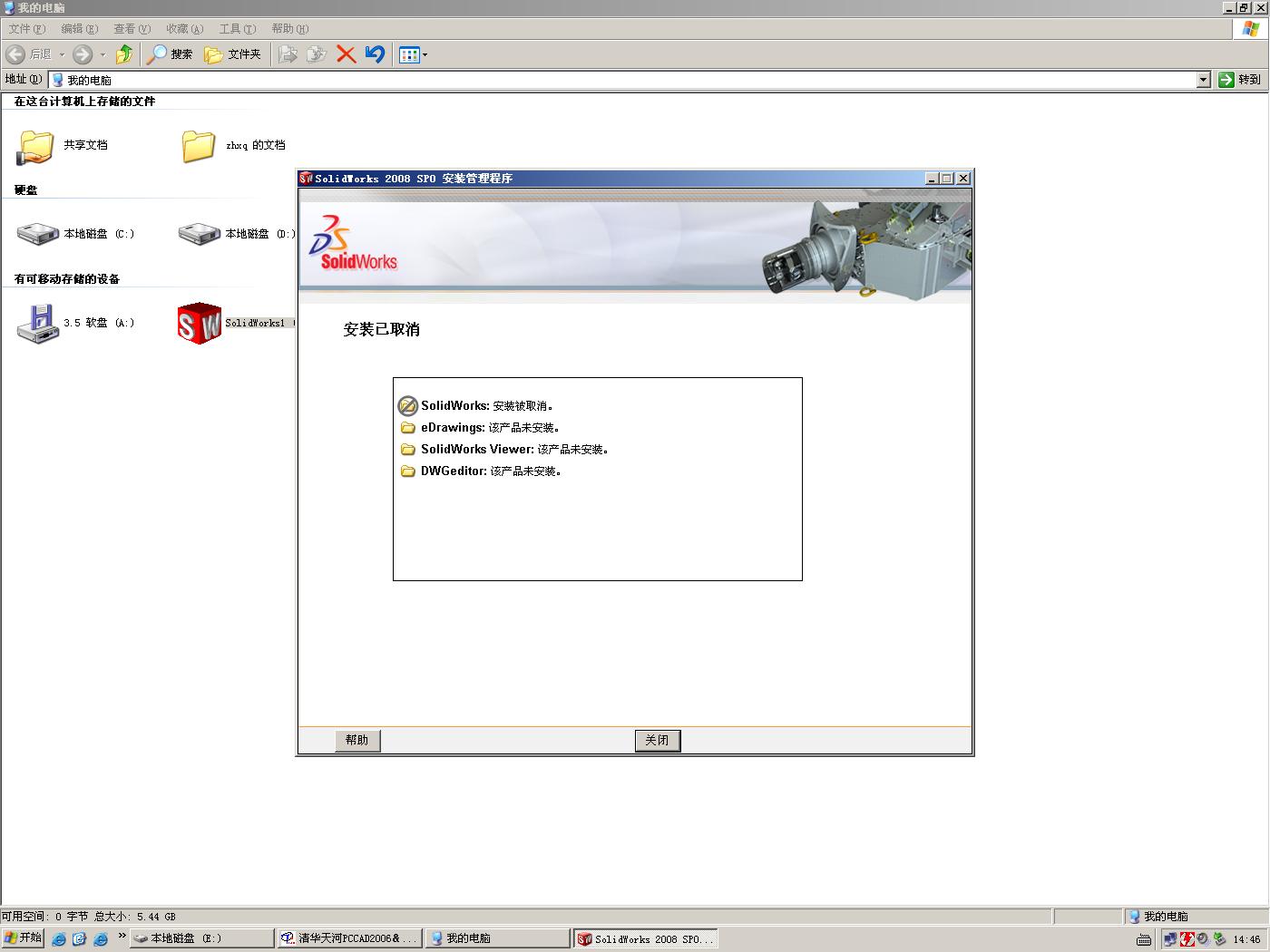Switch to Local Disk (E:) taskbar button
This screenshot has width=1270, height=952.
pyautogui.click(x=202, y=938)
